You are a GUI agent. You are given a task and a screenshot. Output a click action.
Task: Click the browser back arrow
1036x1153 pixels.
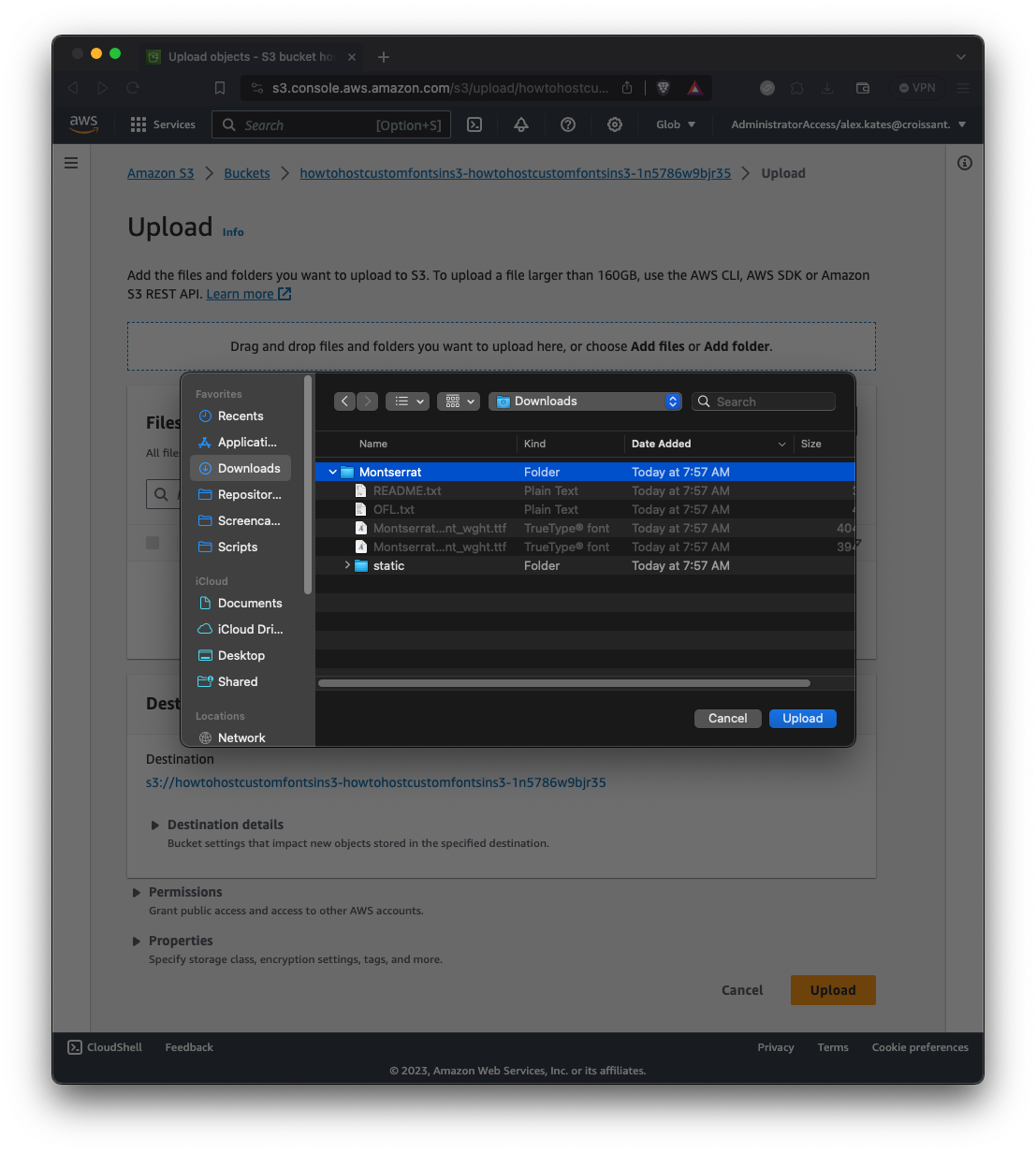click(x=73, y=88)
